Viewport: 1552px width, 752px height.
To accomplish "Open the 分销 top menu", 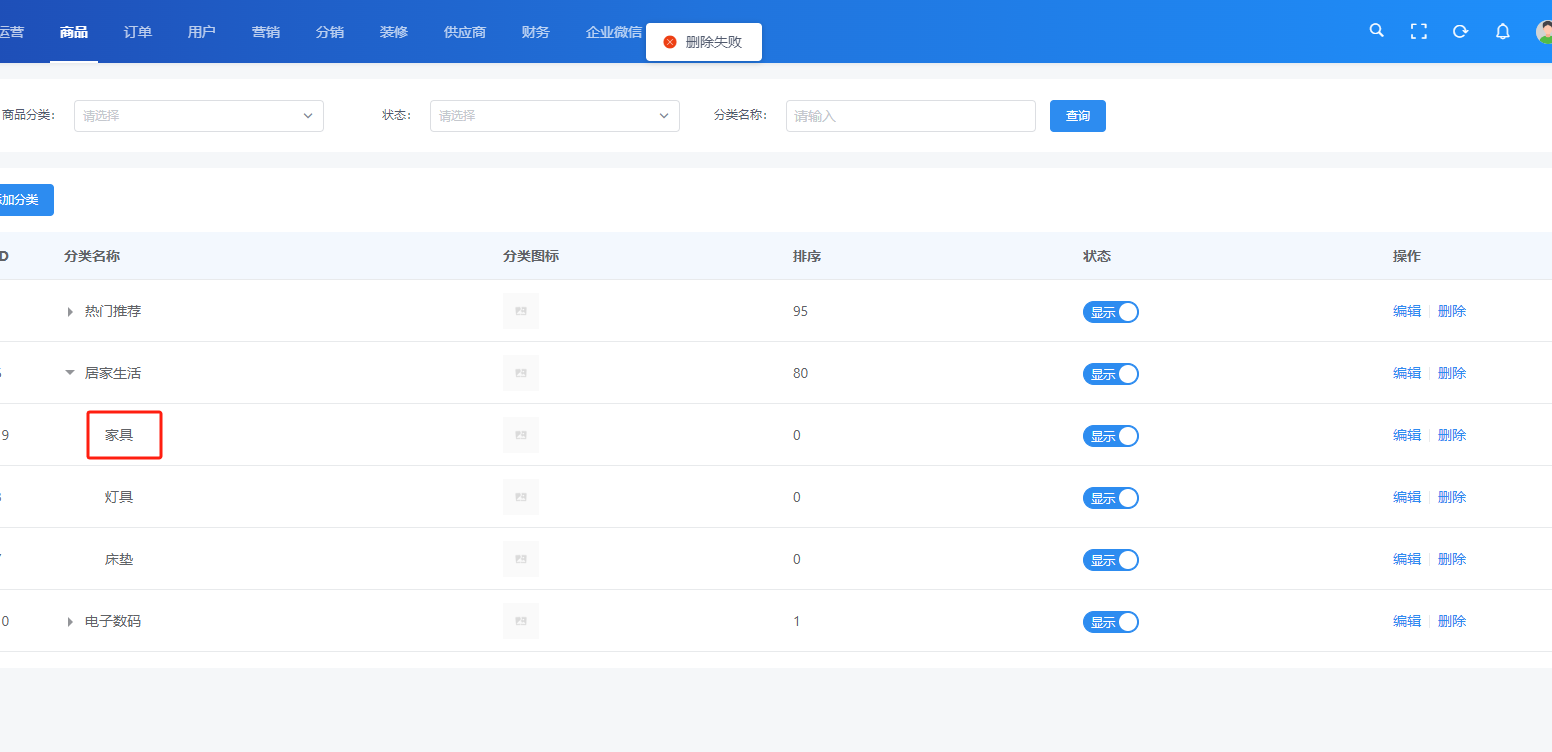I will 330,32.
